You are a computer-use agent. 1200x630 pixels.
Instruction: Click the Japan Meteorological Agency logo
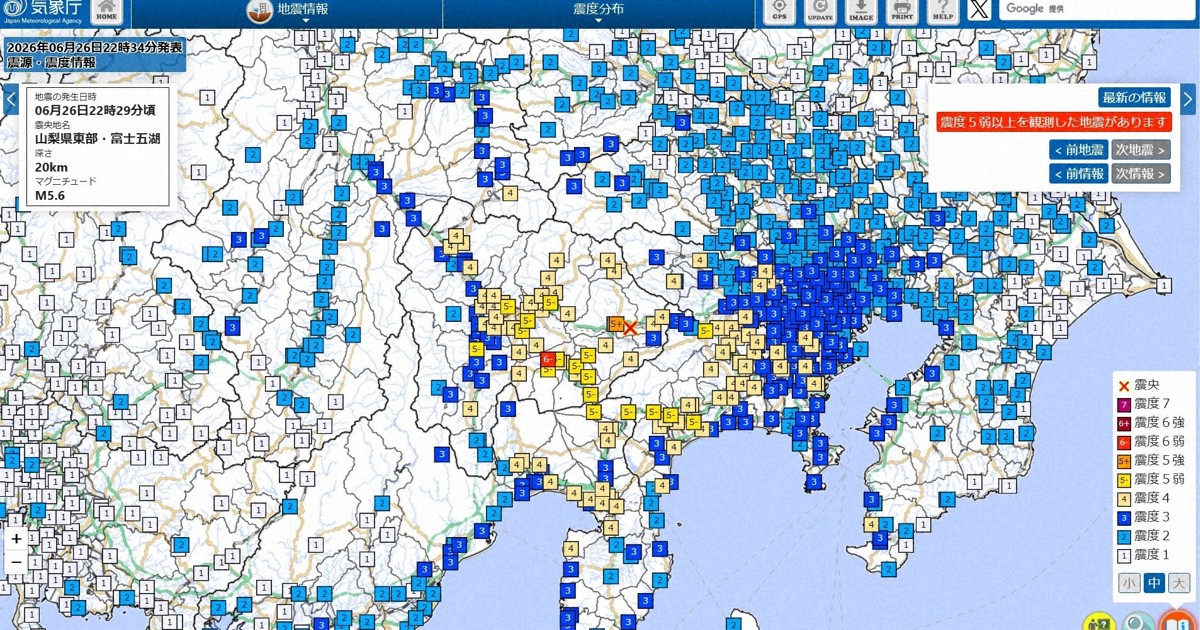click(41, 12)
